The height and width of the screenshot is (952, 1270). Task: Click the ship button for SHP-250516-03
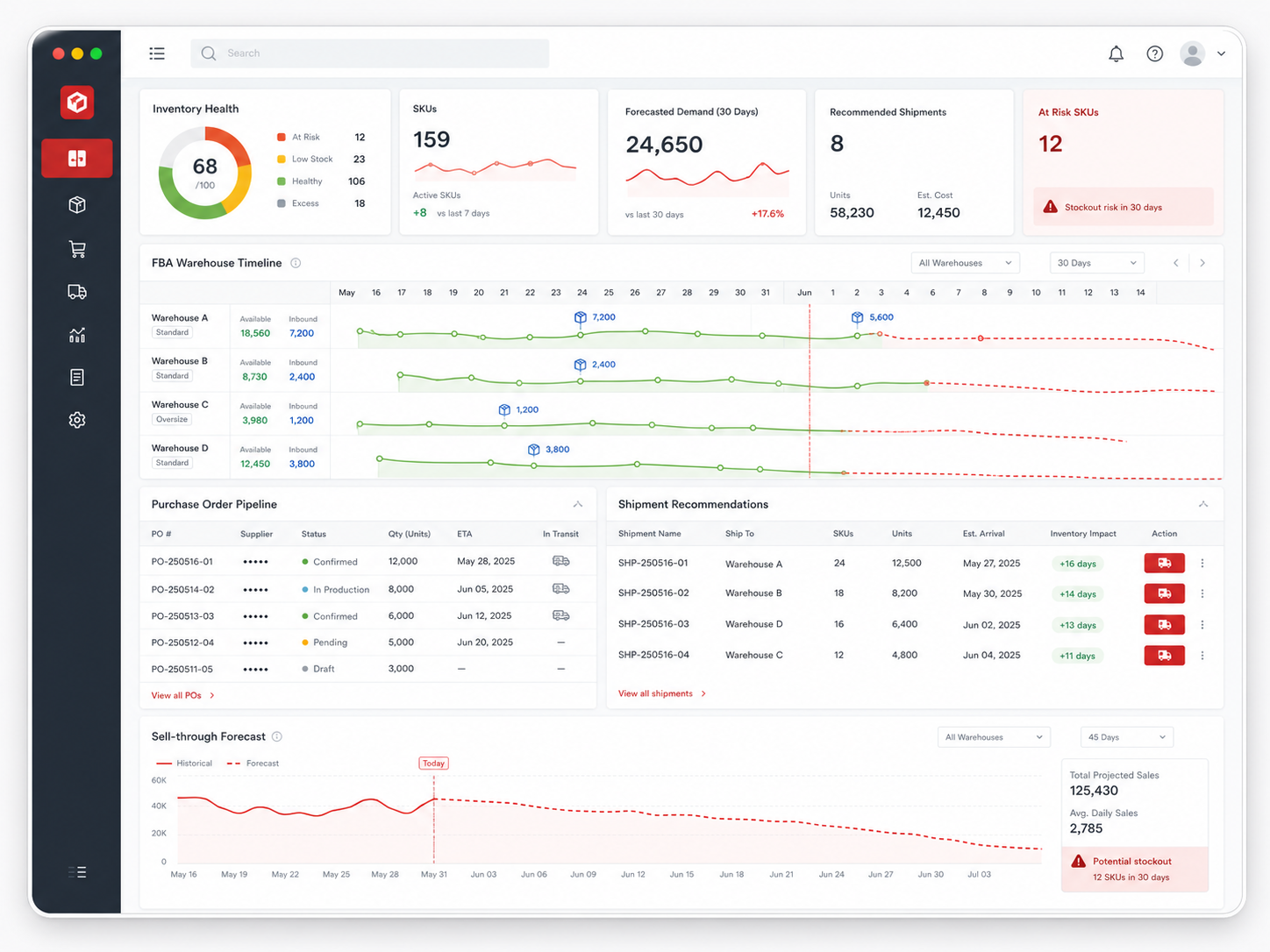pos(1164,624)
